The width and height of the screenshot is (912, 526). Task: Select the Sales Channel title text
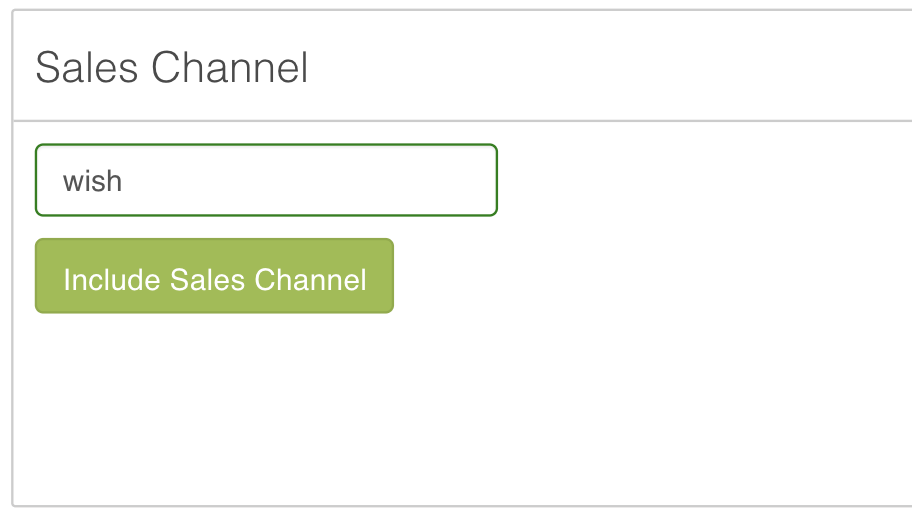point(172,68)
